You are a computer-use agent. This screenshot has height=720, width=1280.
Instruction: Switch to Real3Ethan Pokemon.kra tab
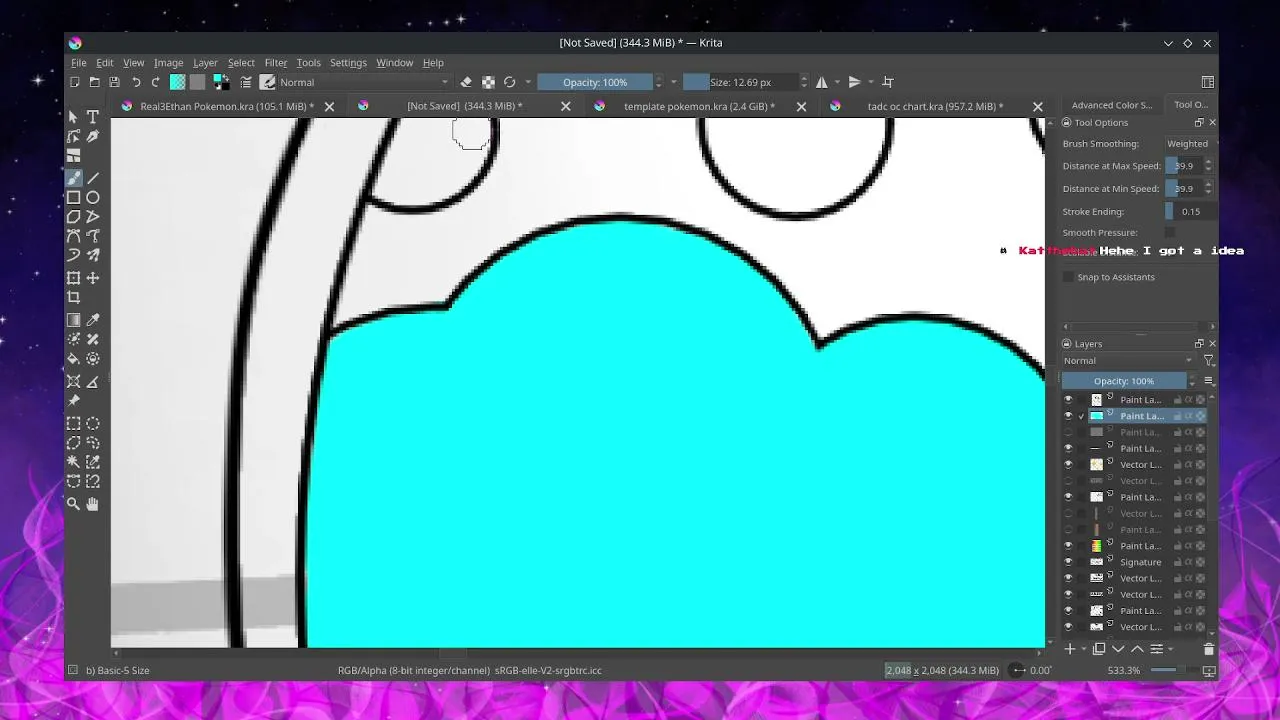(x=227, y=106)
